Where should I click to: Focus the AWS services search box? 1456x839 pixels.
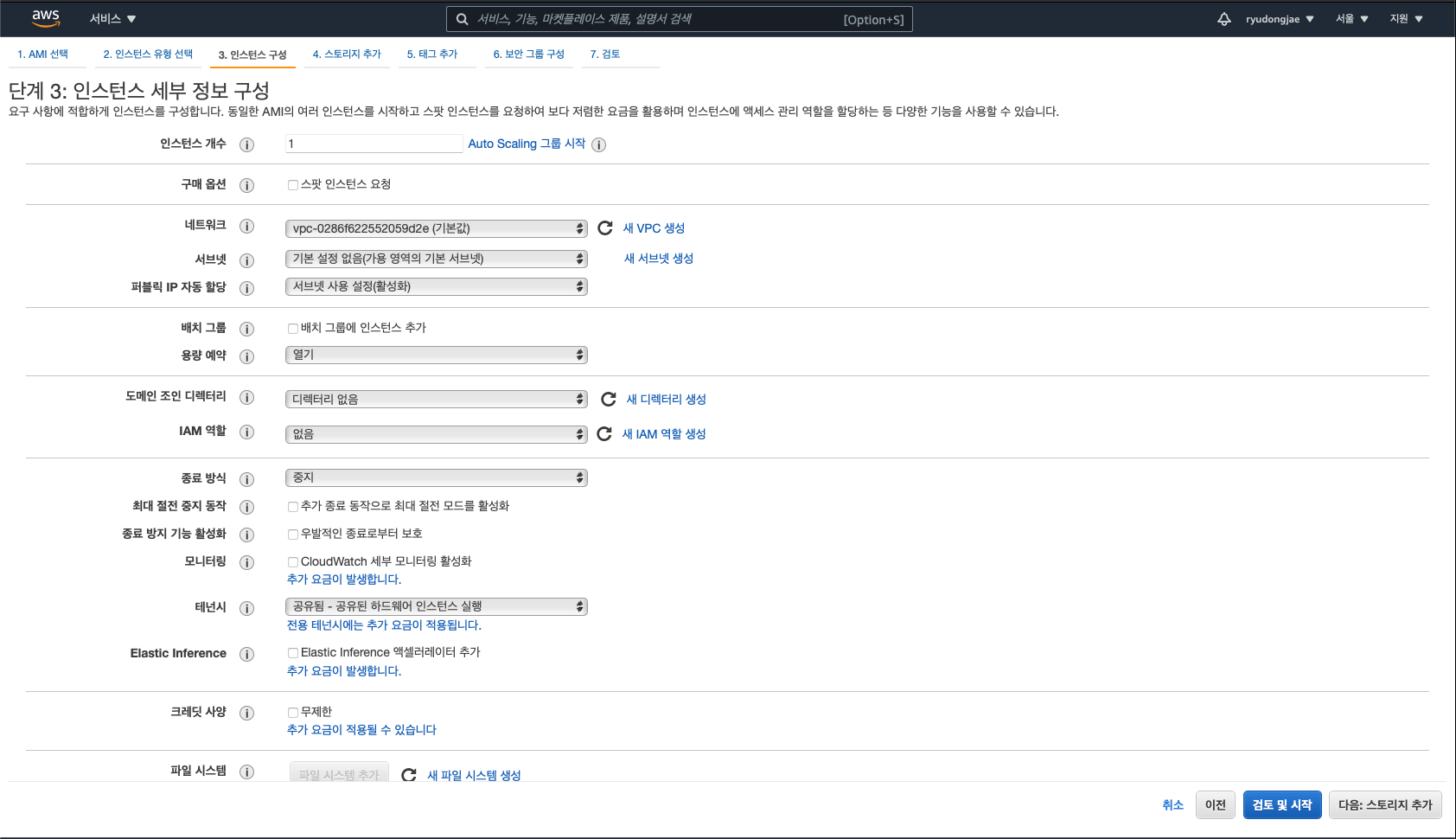point(679,19)
